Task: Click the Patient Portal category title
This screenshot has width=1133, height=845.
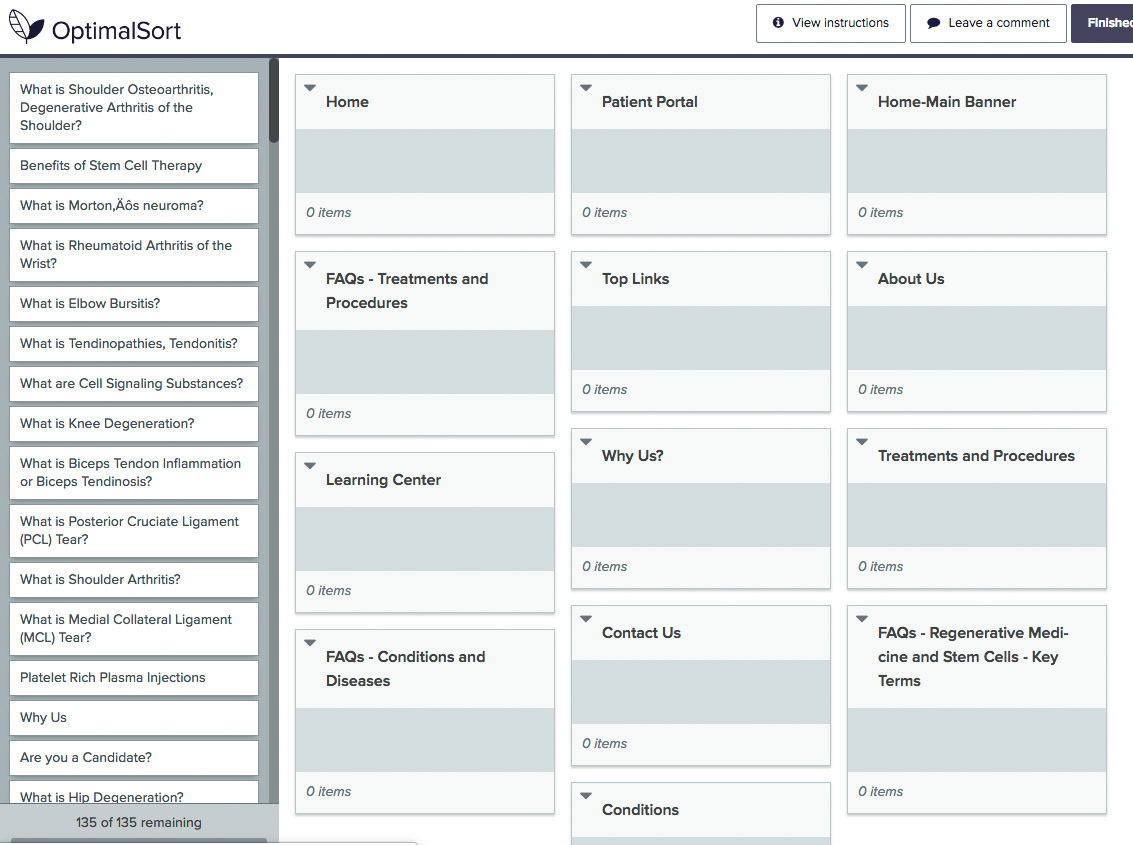Action: [650, 102]
